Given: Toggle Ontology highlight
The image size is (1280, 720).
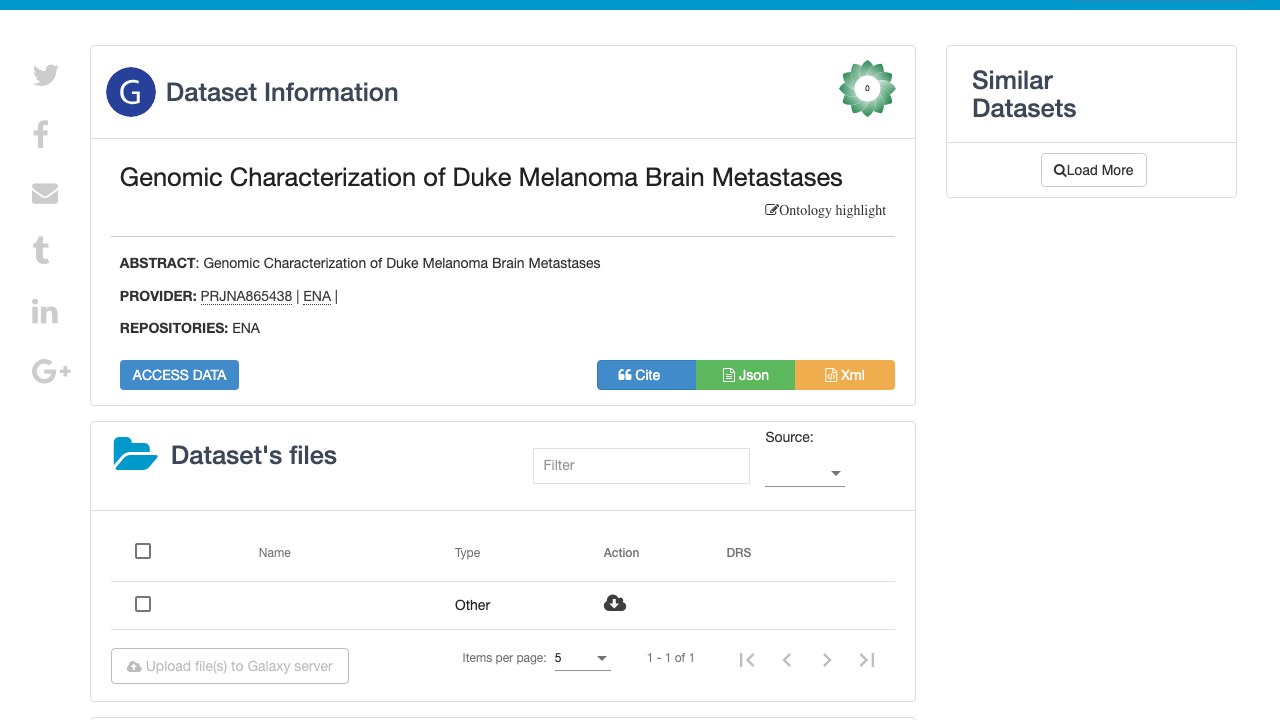Looking at the screenshot, I should [x=825, y=210].
